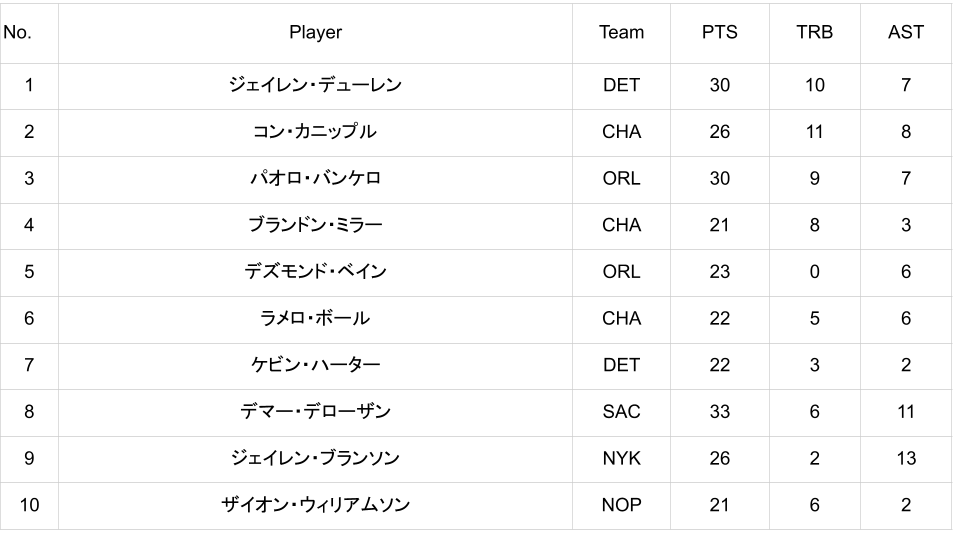Screen dimensions: 960x540
Task: Click player cell パオロ・バンケロ
Action: [315, 179]
